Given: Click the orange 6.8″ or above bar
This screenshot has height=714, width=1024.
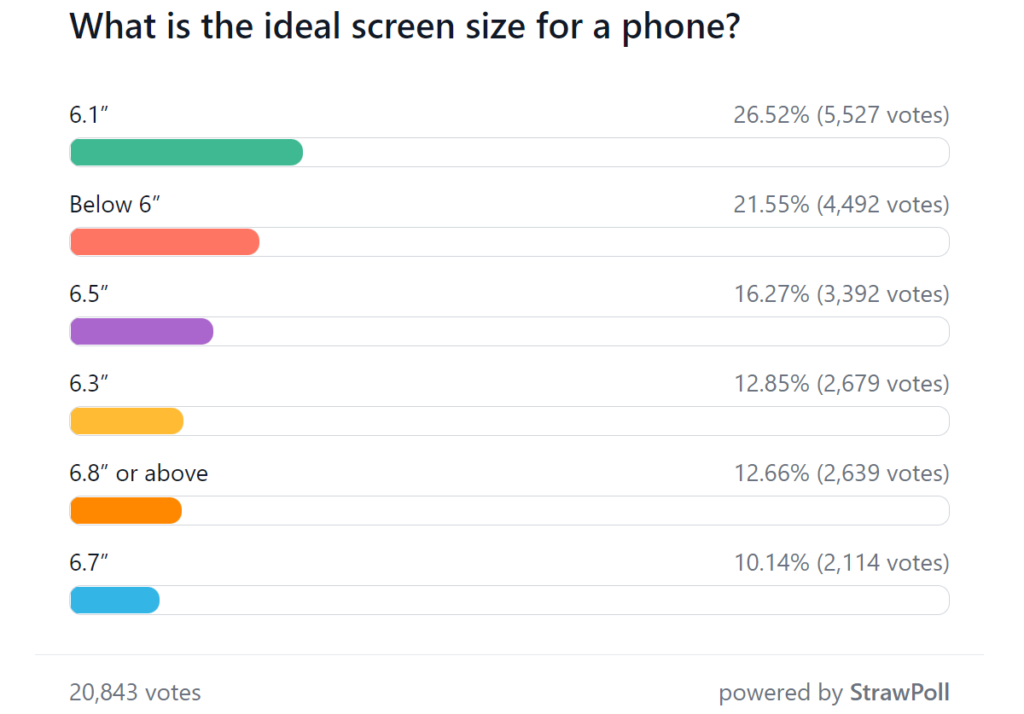Looking at the screenshot, I should tap(125, 511).
